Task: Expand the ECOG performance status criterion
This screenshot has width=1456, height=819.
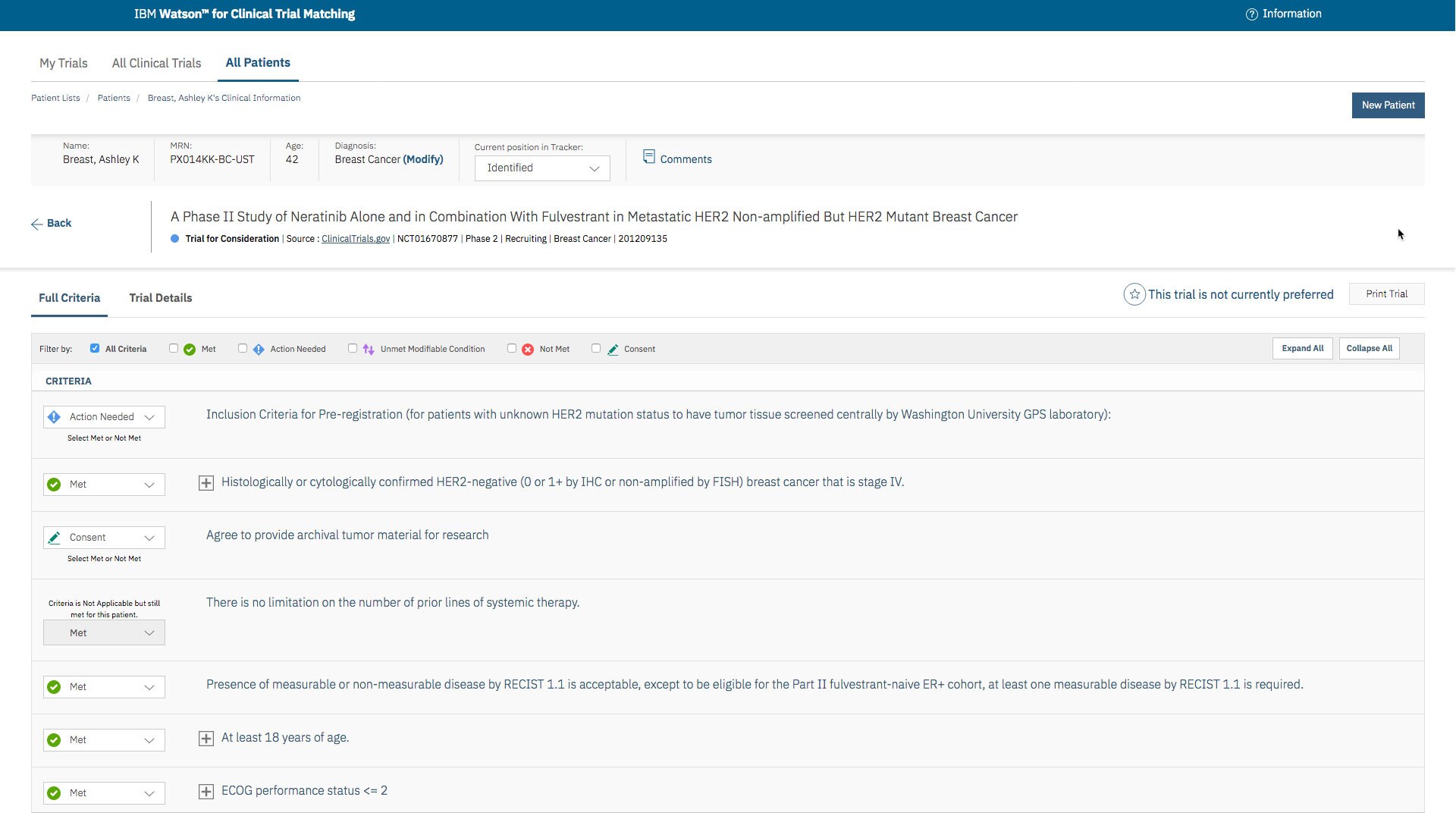Action: click(x=206, y=792)
